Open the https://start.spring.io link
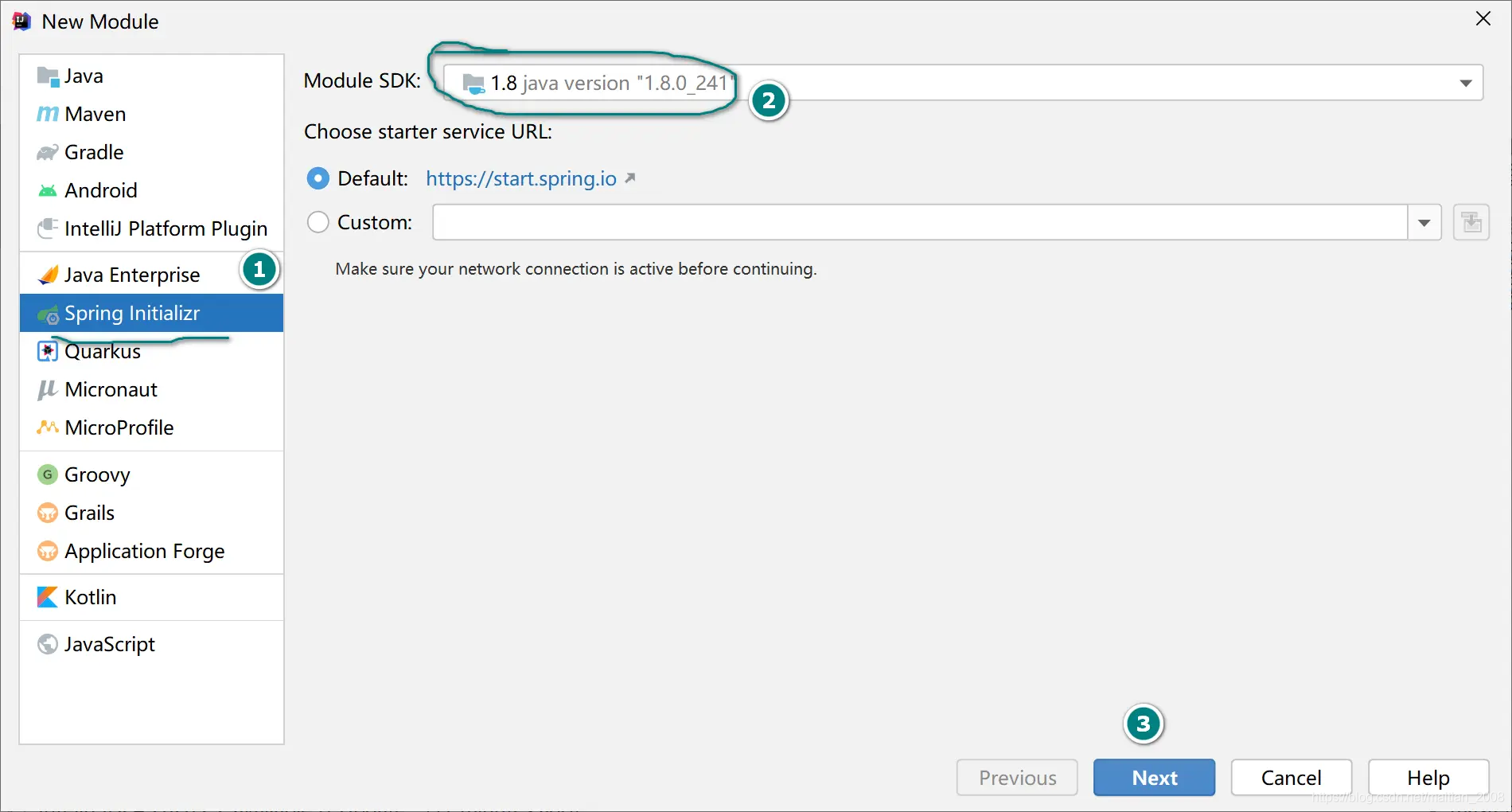The height and width of the screenshot is (812, 1512). [x=521, y=178]
